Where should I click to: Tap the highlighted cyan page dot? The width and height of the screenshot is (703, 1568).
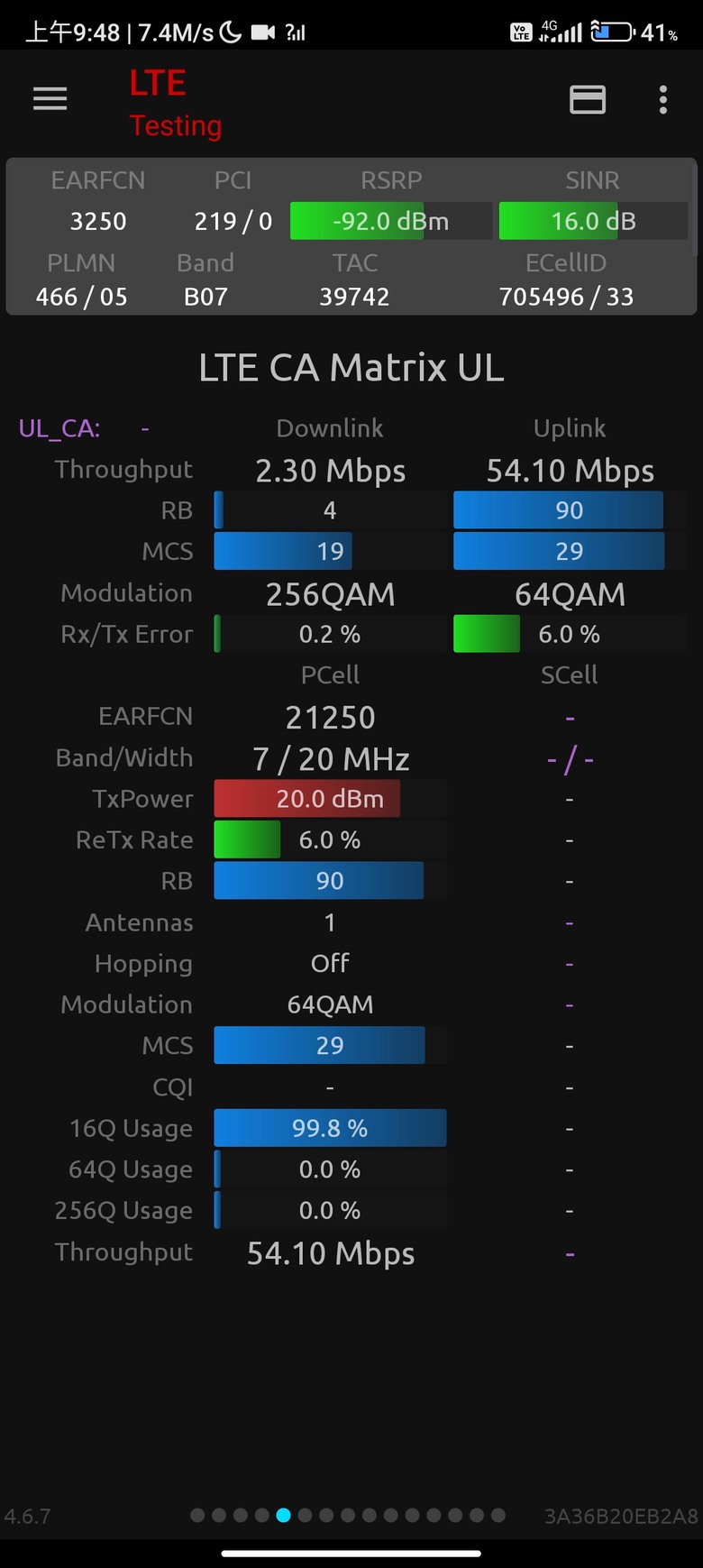[x=283, y=1516]
